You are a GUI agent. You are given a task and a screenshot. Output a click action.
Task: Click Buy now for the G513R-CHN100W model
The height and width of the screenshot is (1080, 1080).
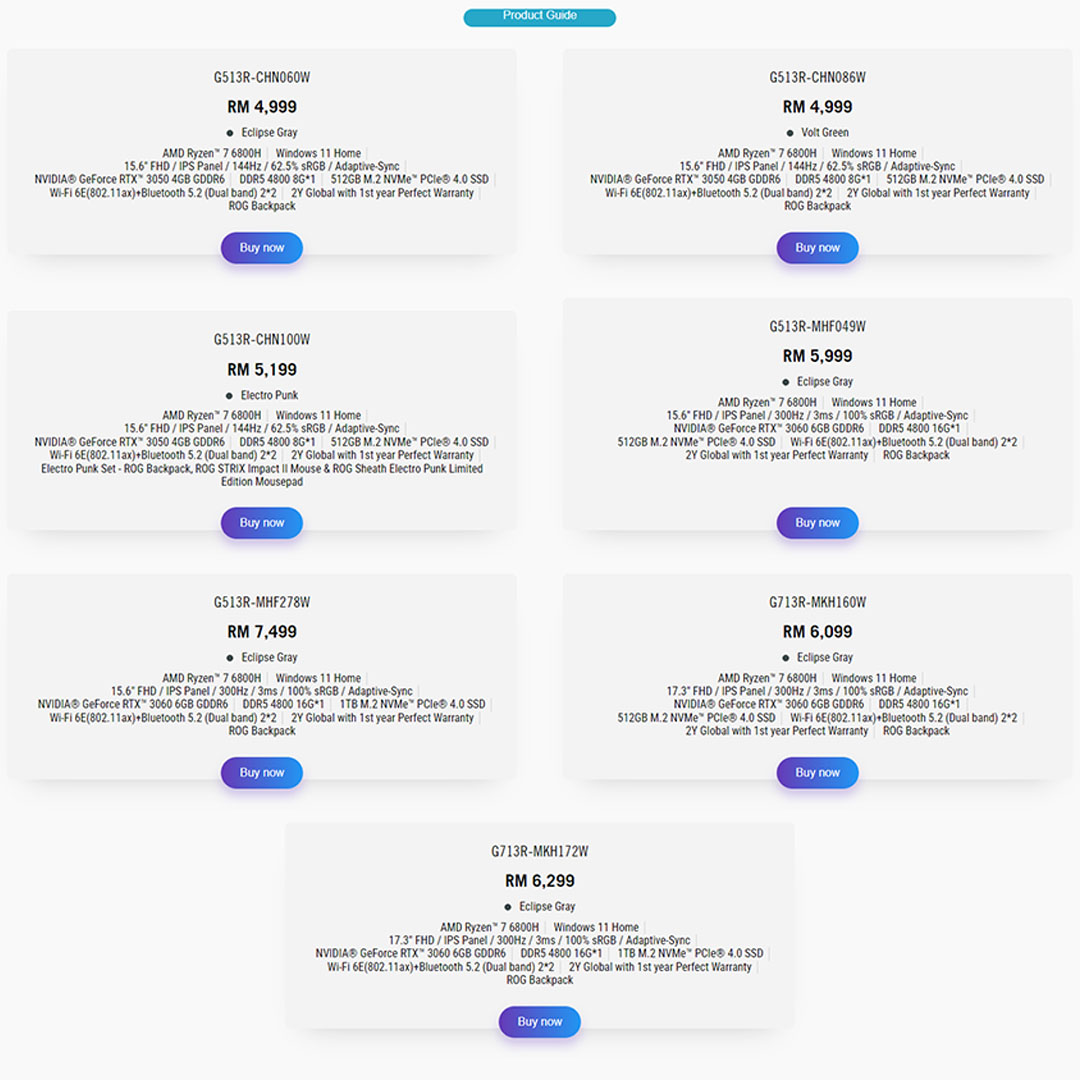tap(261, 522)
